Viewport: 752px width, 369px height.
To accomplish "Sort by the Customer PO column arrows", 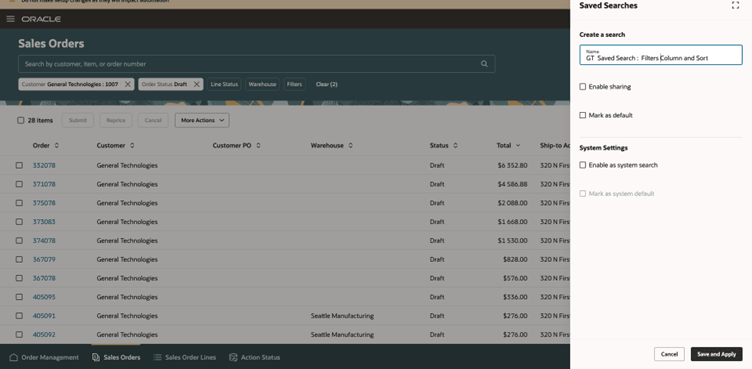I will pos(258,145).
